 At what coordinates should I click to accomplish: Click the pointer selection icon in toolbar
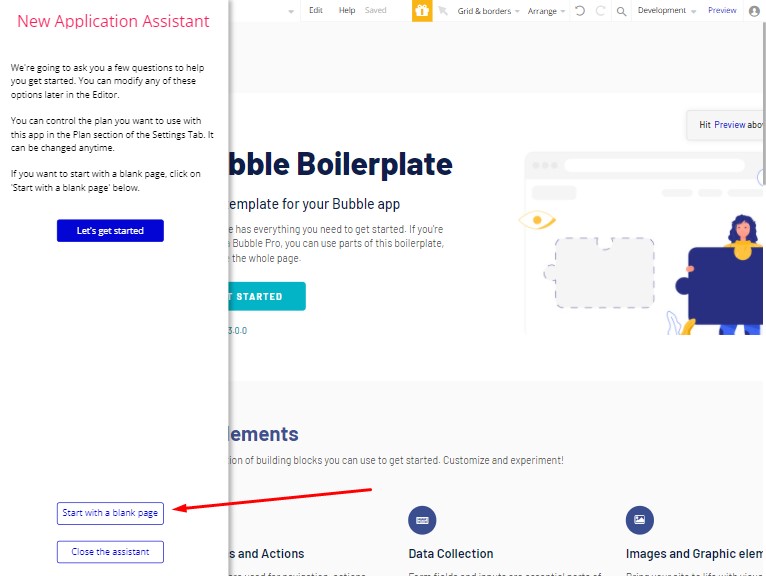tap(443, 11)
